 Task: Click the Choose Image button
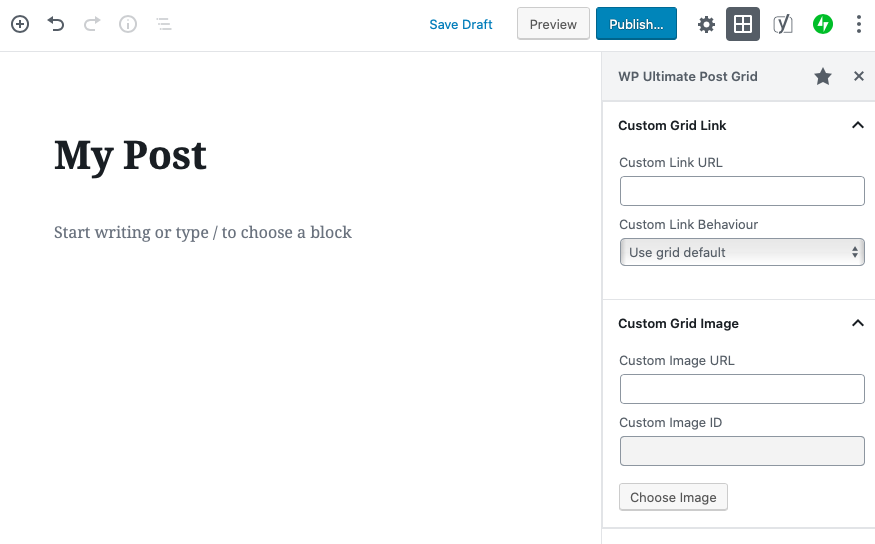pyautogui.click(x=673, y=497)
